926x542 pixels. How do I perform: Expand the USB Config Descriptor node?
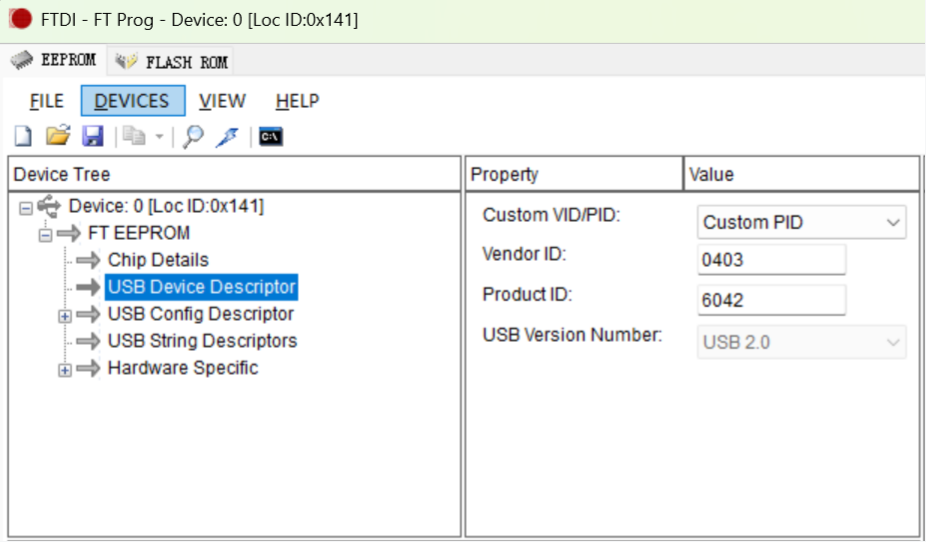(x=65, y=316)
